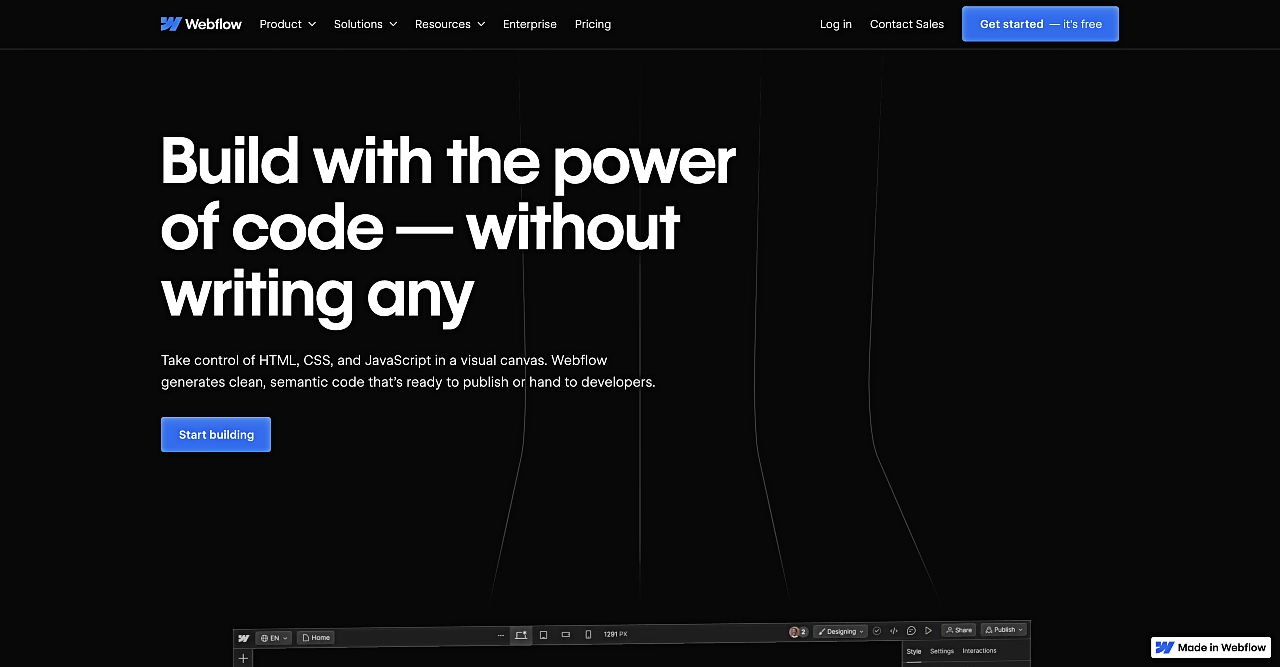Click the Start building button
Image resolution: width=1280 pixels, height=667 pixels.
(216, 434)
